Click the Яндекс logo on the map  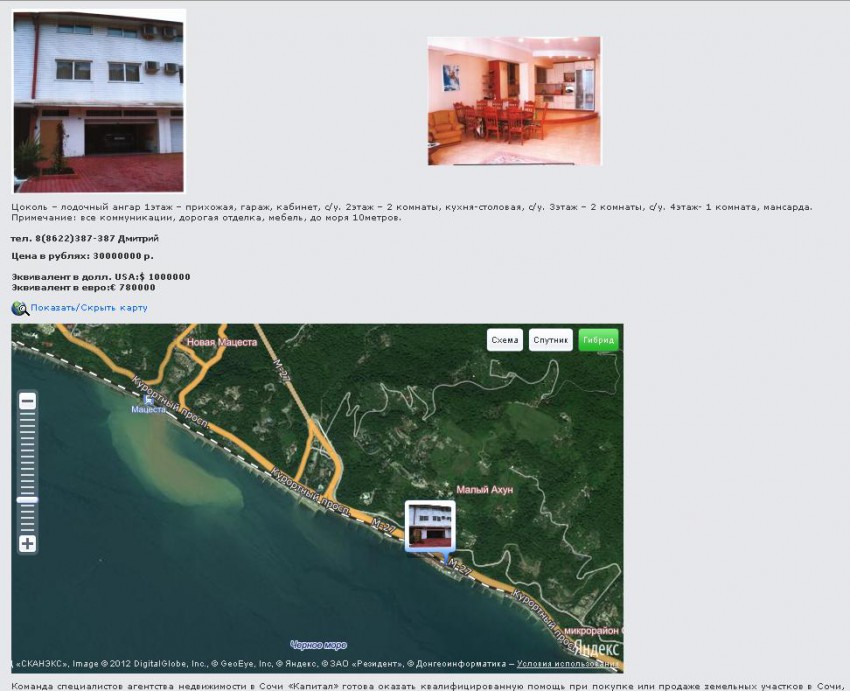click(596, 648)
